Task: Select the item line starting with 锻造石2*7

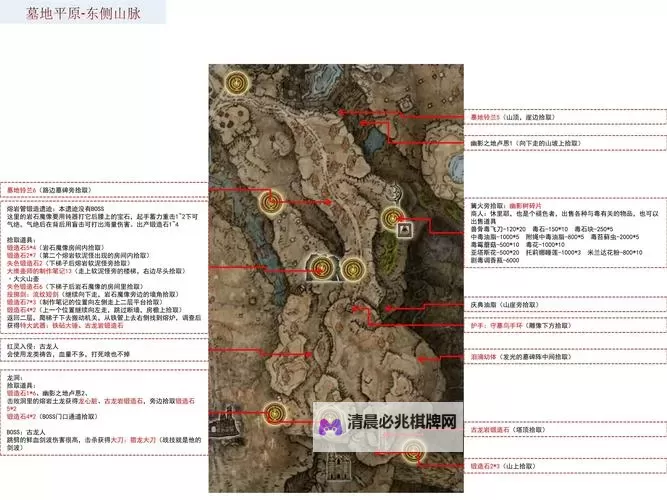Action: [x=78, y=255]
